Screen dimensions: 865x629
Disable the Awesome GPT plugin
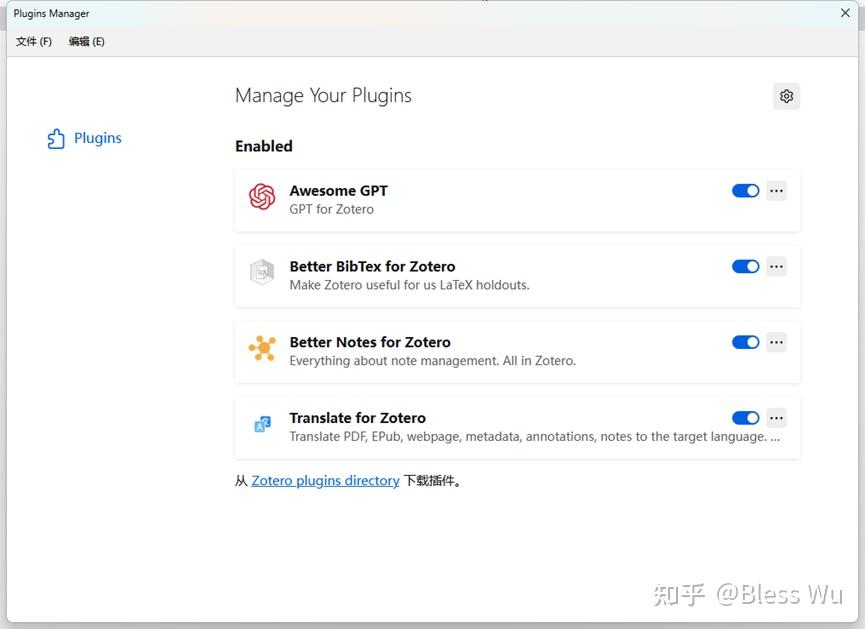(745, 190)
